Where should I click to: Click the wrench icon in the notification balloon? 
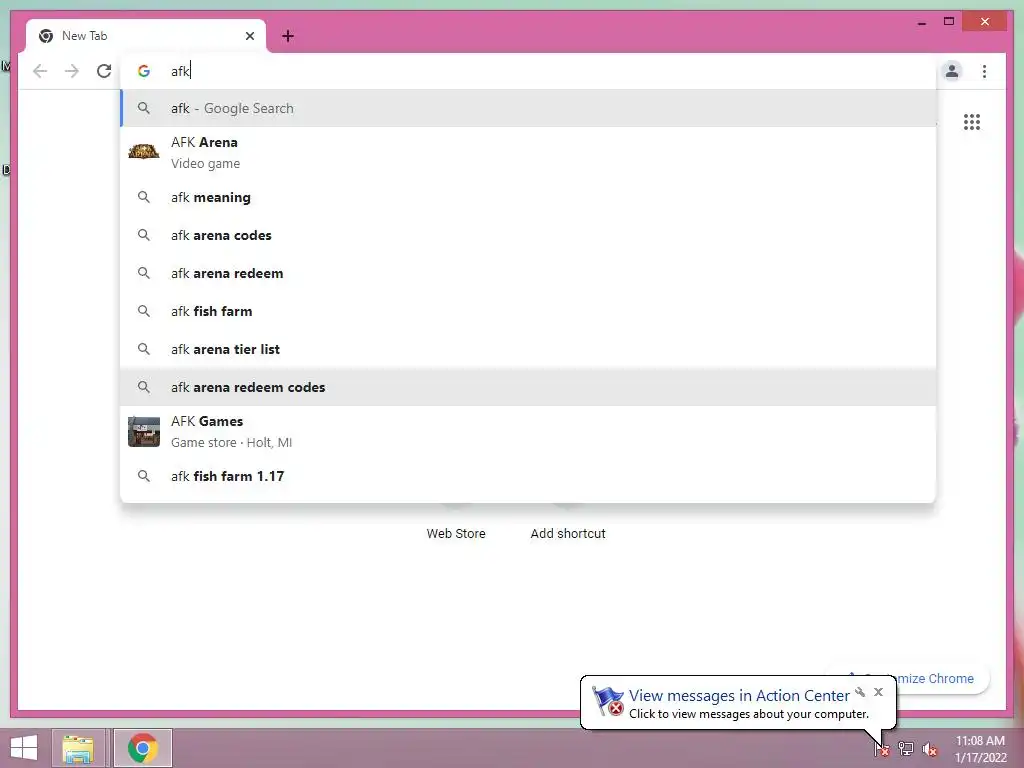click(x=860, y=692)
